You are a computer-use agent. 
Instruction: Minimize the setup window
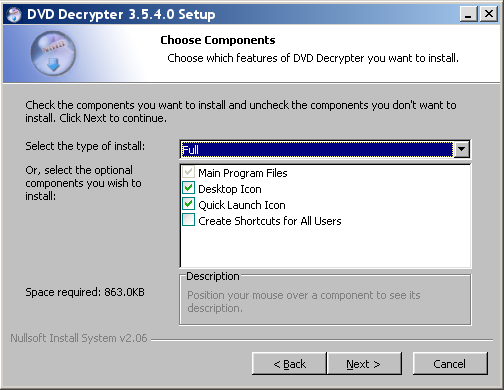tap(468, 14)
